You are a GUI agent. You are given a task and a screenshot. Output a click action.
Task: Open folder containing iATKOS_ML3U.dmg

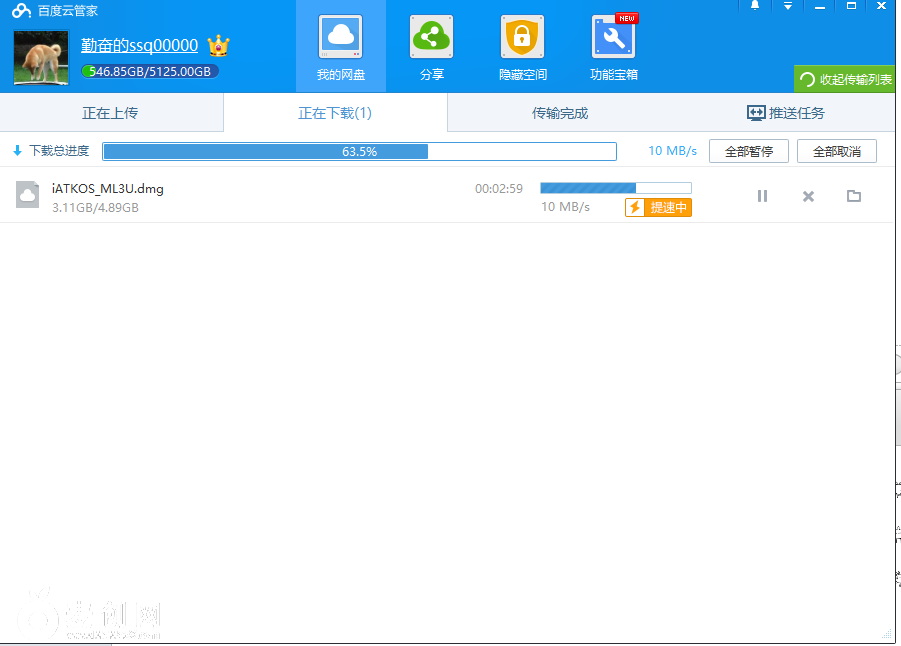tap(853, 196)
